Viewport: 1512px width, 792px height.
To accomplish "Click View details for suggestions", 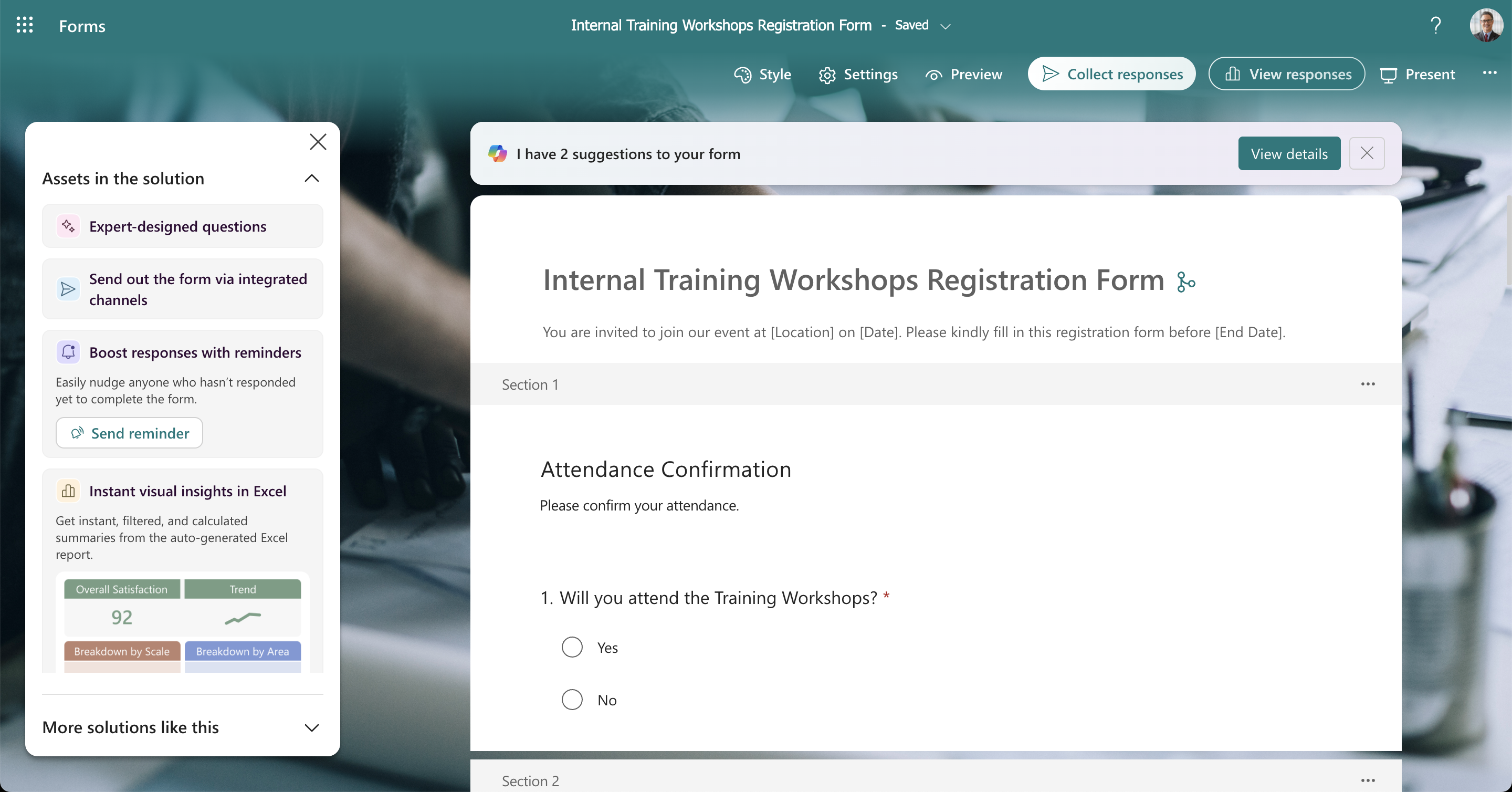I will pyautogui.click(x=1289, y=154).
